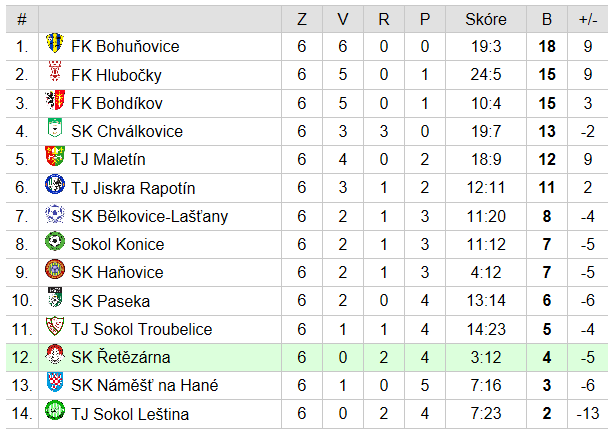Viewport: 615px width, 434px height.
Task: Open the SK Paseka team link
Action: pos(111,301)
